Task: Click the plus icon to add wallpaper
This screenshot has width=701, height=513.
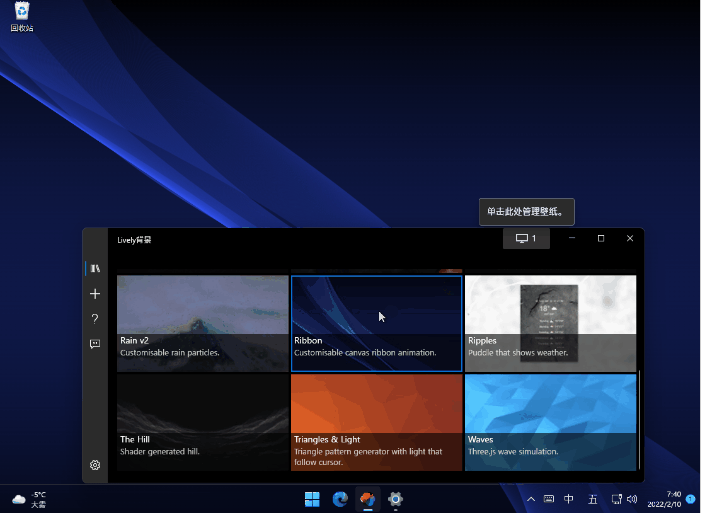Action: pos(95,294)
